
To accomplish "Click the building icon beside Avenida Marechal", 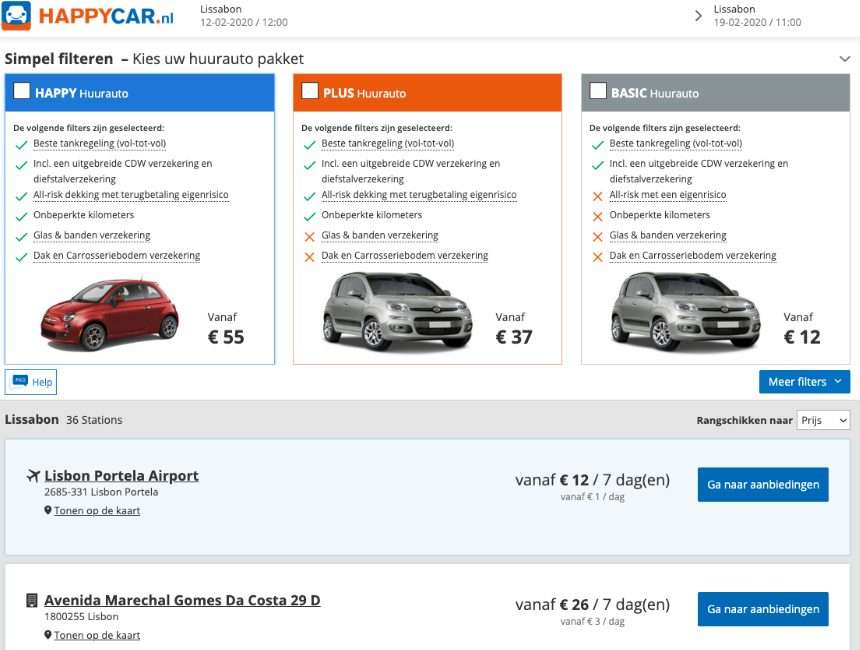I will (32, 601).
